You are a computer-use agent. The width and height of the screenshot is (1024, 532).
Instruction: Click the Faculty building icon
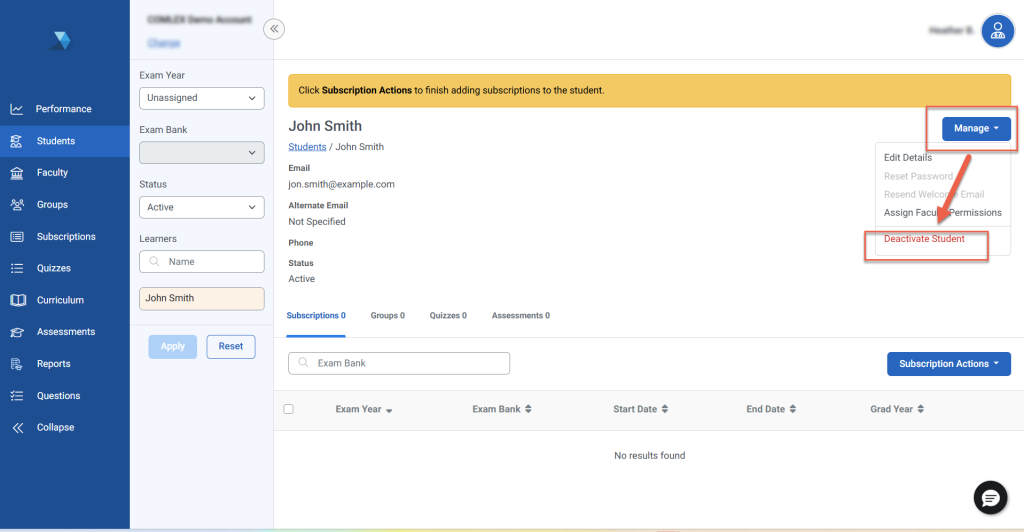[x=17, y=173]
